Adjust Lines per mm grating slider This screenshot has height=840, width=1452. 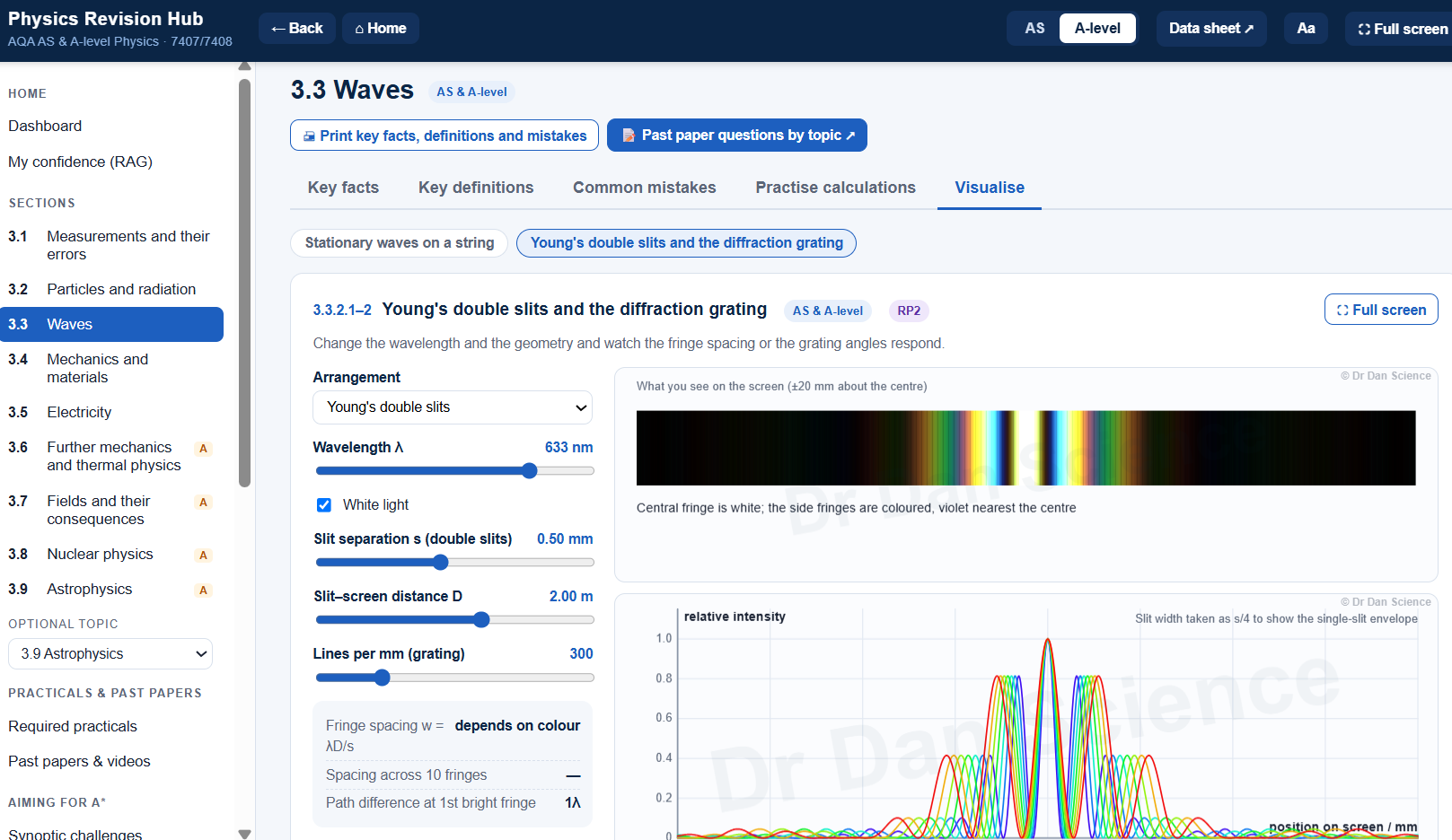click(454, 678)
